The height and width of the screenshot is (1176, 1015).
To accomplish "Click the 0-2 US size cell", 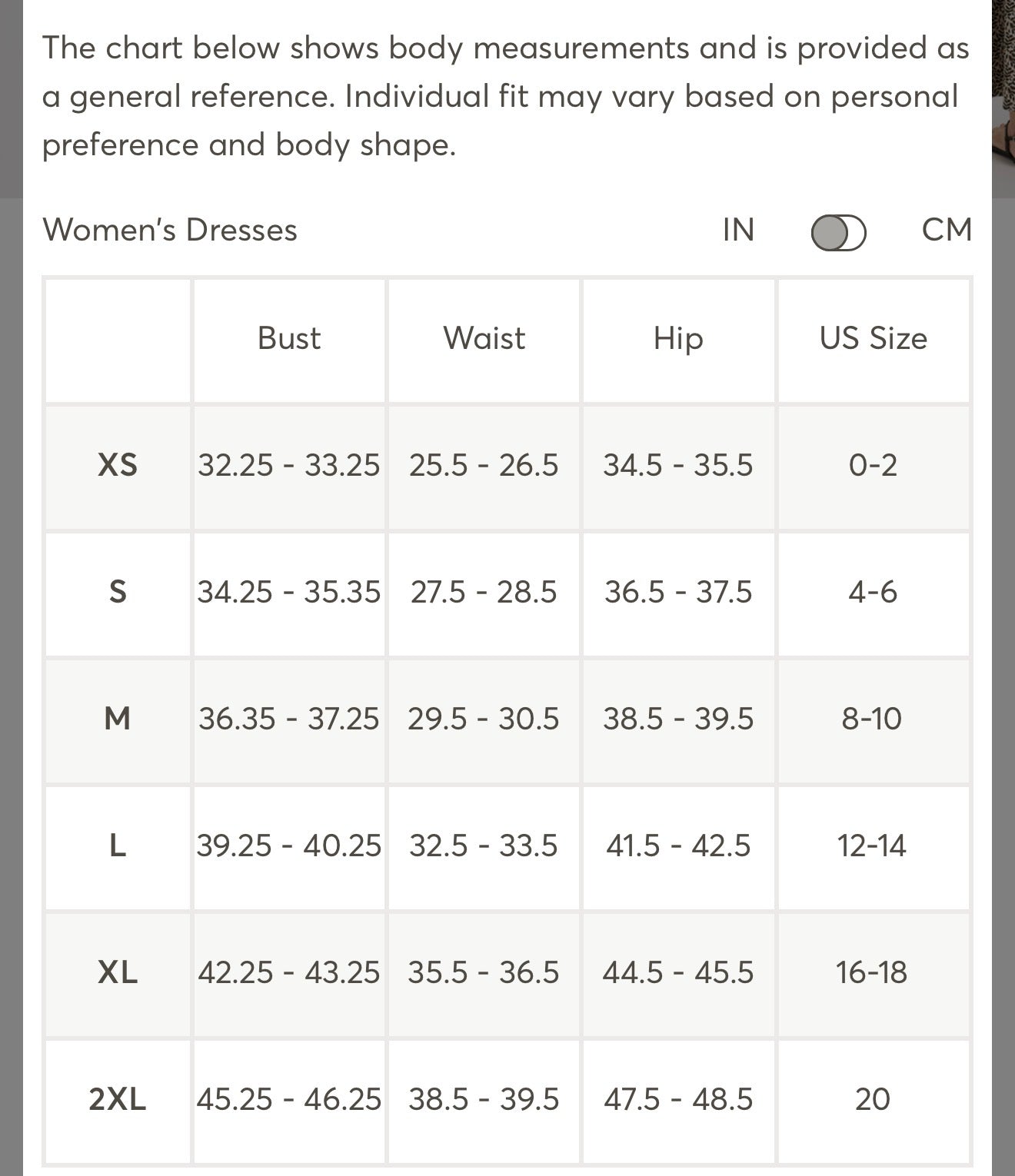I will tap(874, 466).
